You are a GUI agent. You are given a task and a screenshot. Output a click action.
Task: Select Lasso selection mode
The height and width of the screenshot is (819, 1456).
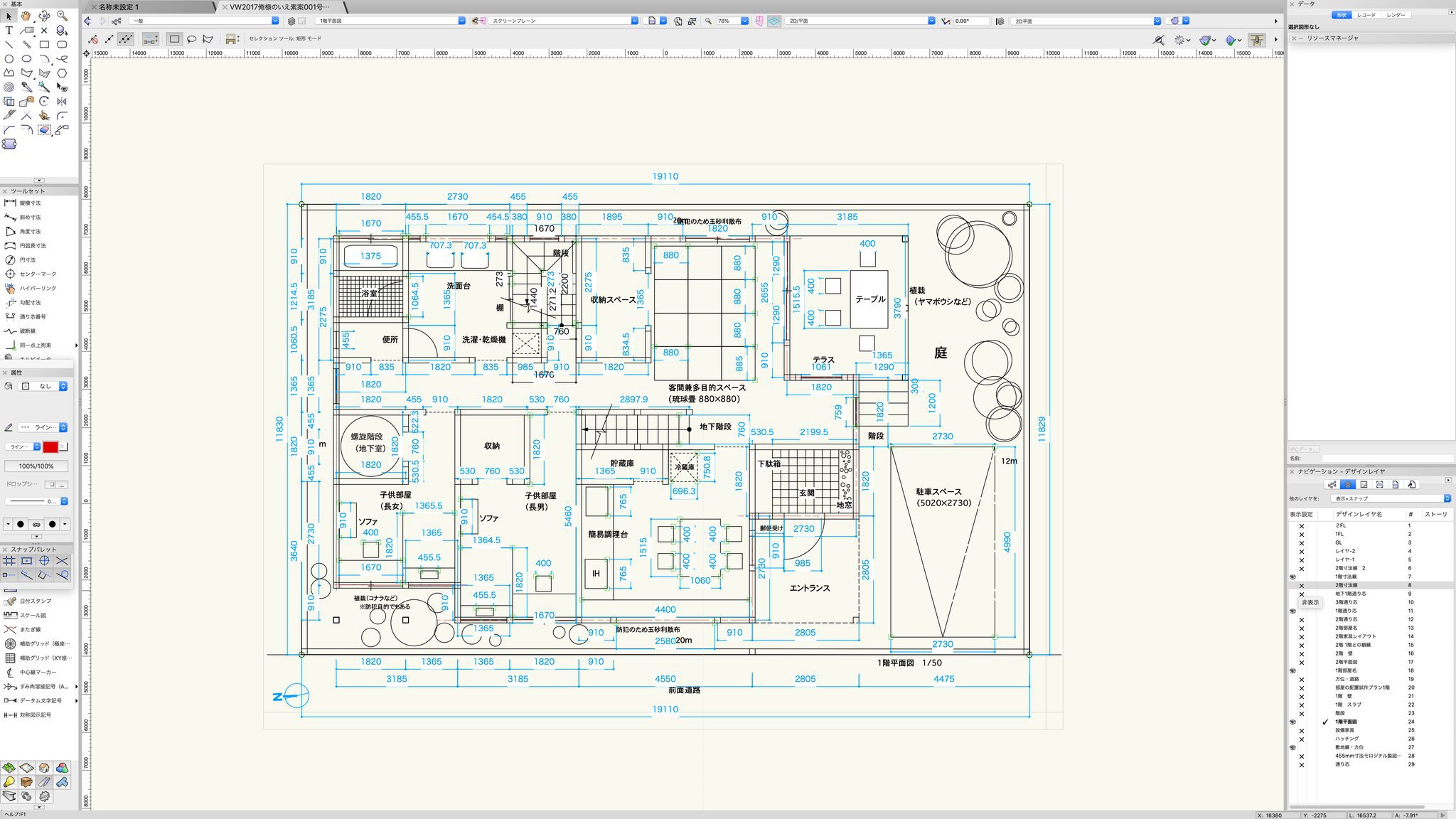(191, 39)
